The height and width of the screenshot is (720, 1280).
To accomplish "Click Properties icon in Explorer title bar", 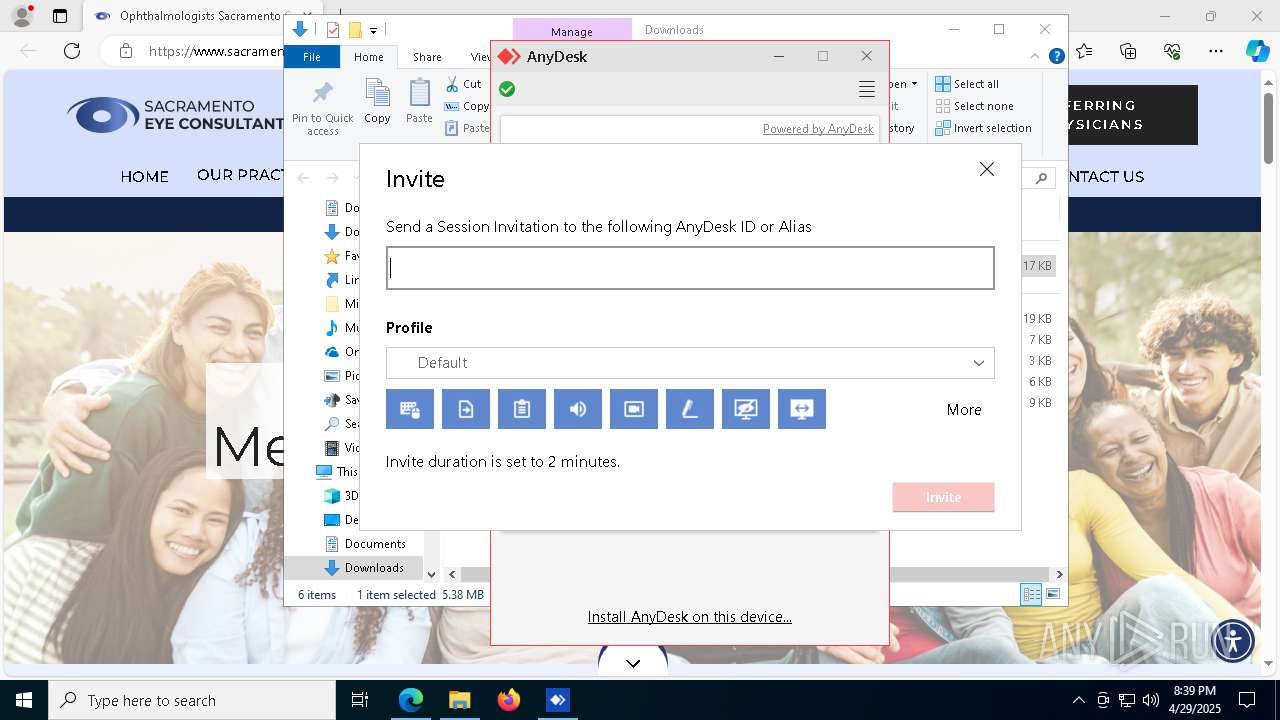I will tap(333, 30).
